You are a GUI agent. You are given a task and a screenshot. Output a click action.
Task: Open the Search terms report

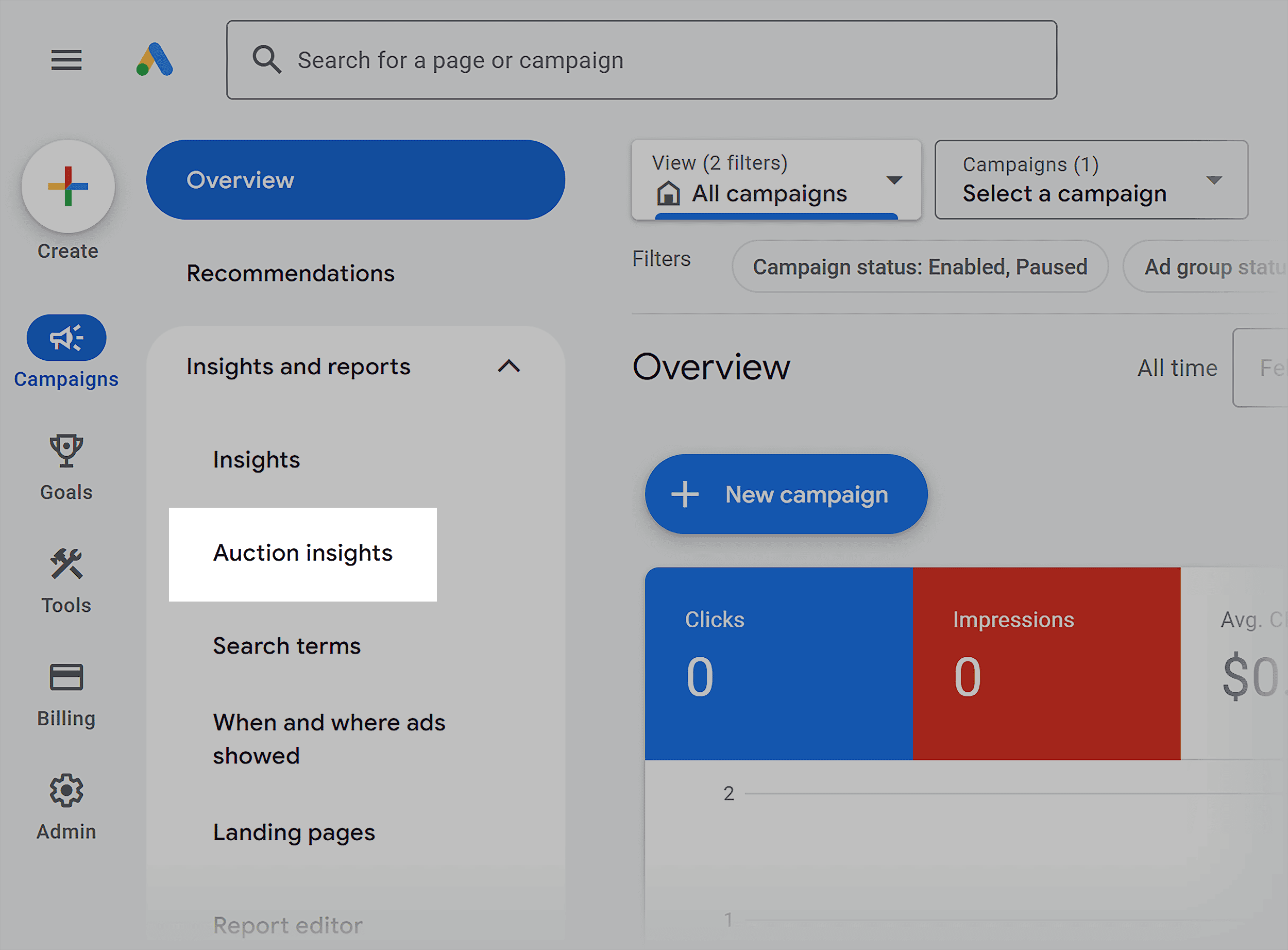[287, 645]
